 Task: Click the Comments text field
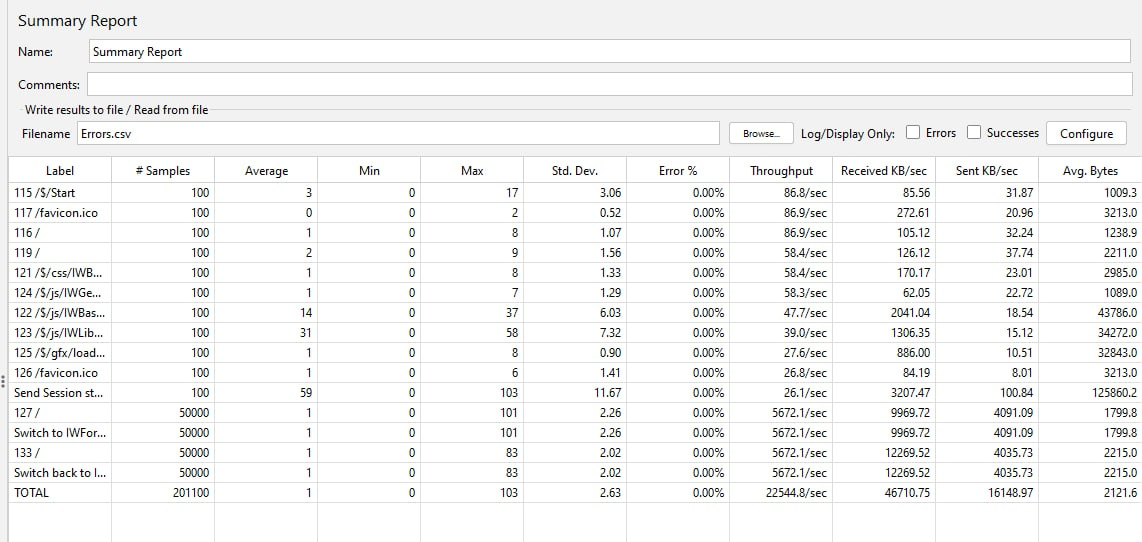pyautogui.click(x=609, y=85)
